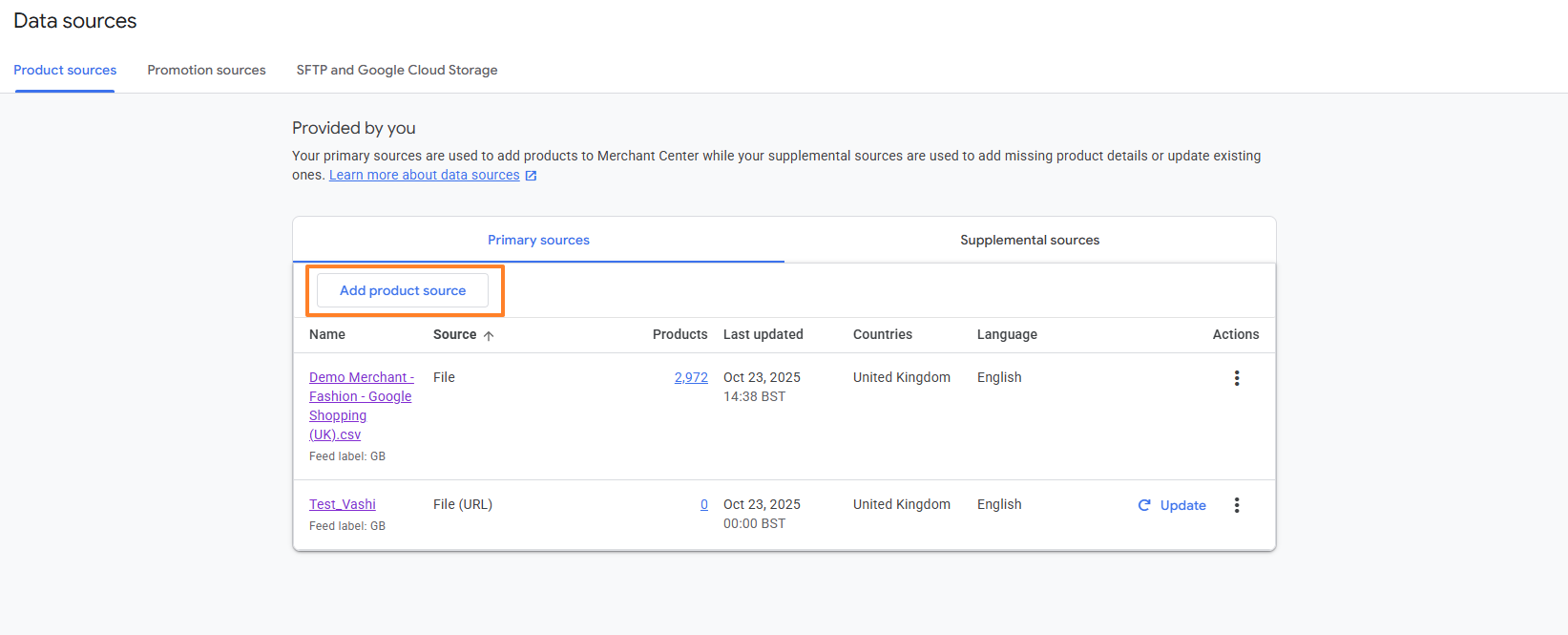Open the Test_Vashi data source
Viewport: 1568px width, 635px height.
click(x=342, y=504)
